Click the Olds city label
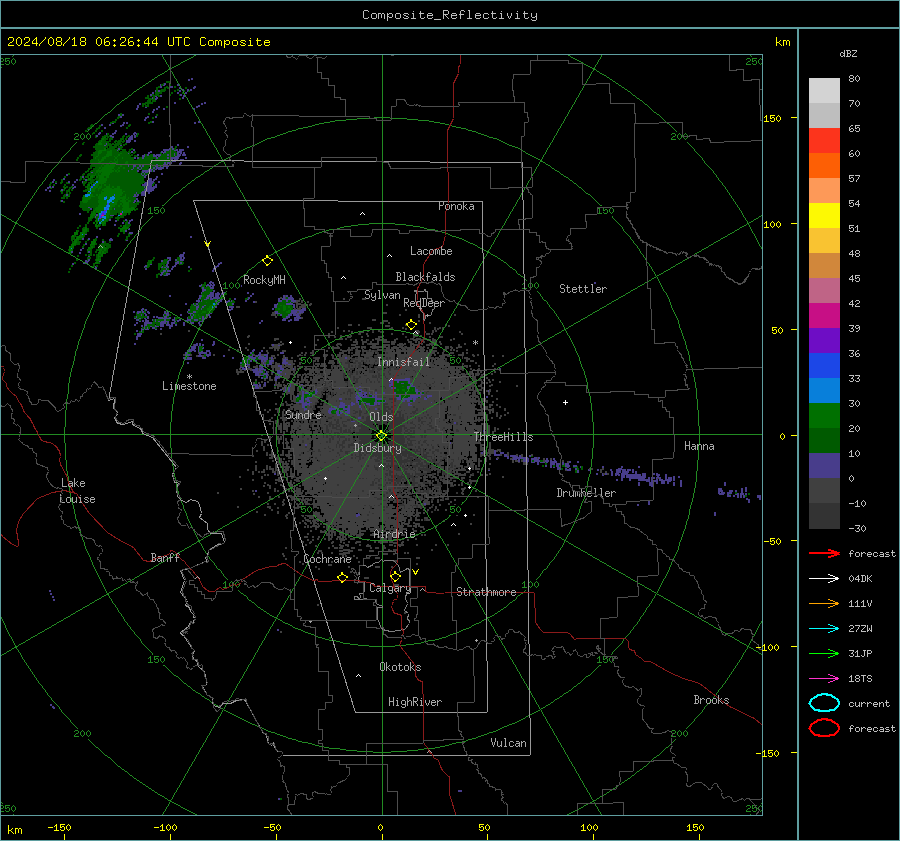This screenshot has width=900, height=841. [x=381, y=417]
